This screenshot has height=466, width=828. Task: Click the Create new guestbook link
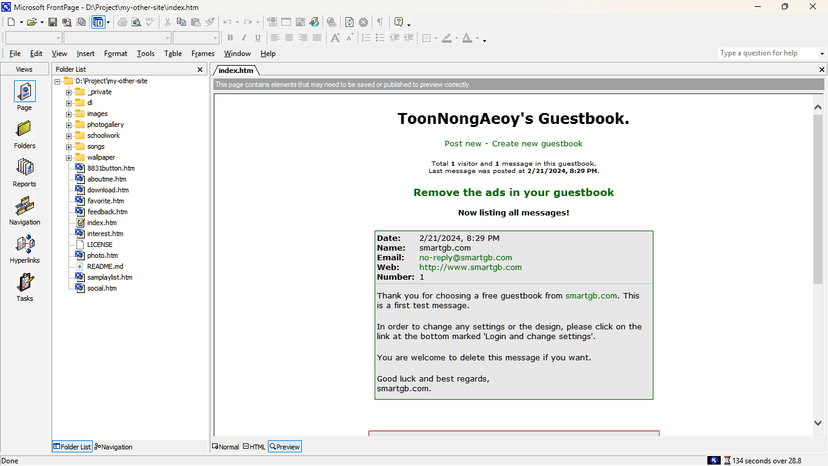536,144
